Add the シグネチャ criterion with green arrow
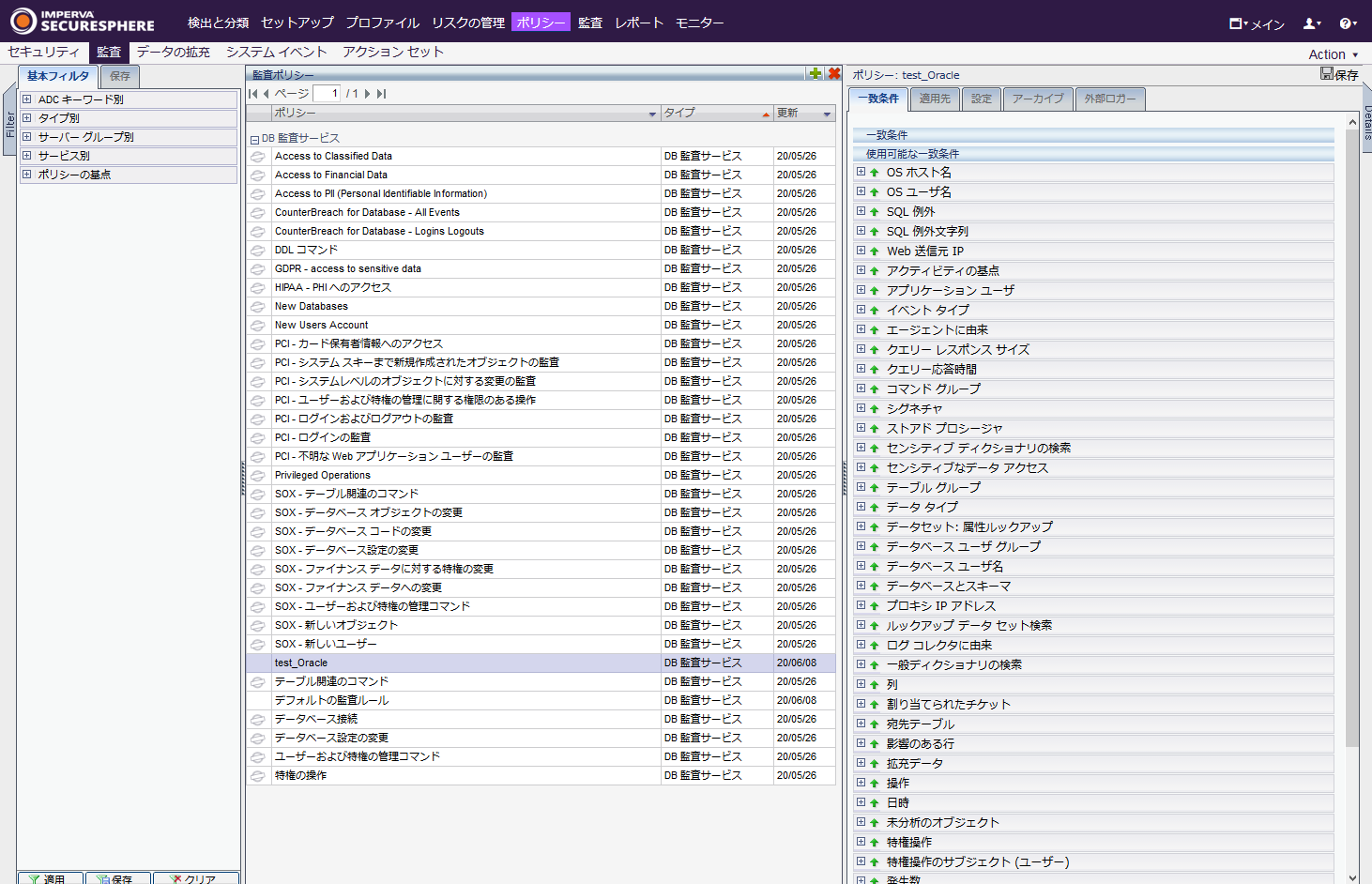 click(x=875, y=409)
